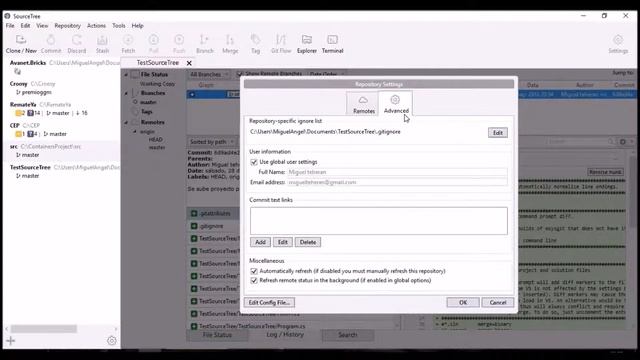Toggle Refresh remote status in background
The height and width of the screenshot is (360, 640).
click(x=254, y=280)
